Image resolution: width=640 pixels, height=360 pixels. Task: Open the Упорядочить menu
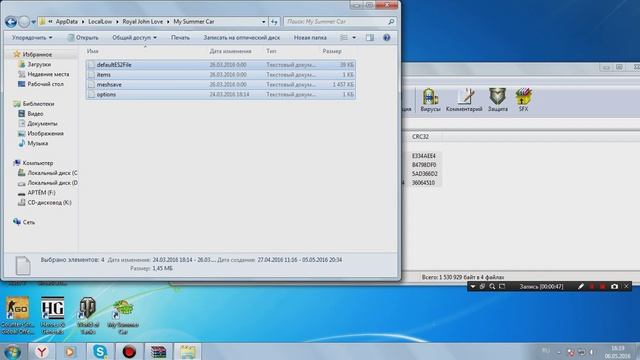pyautogui.click(x=31, y=38)
